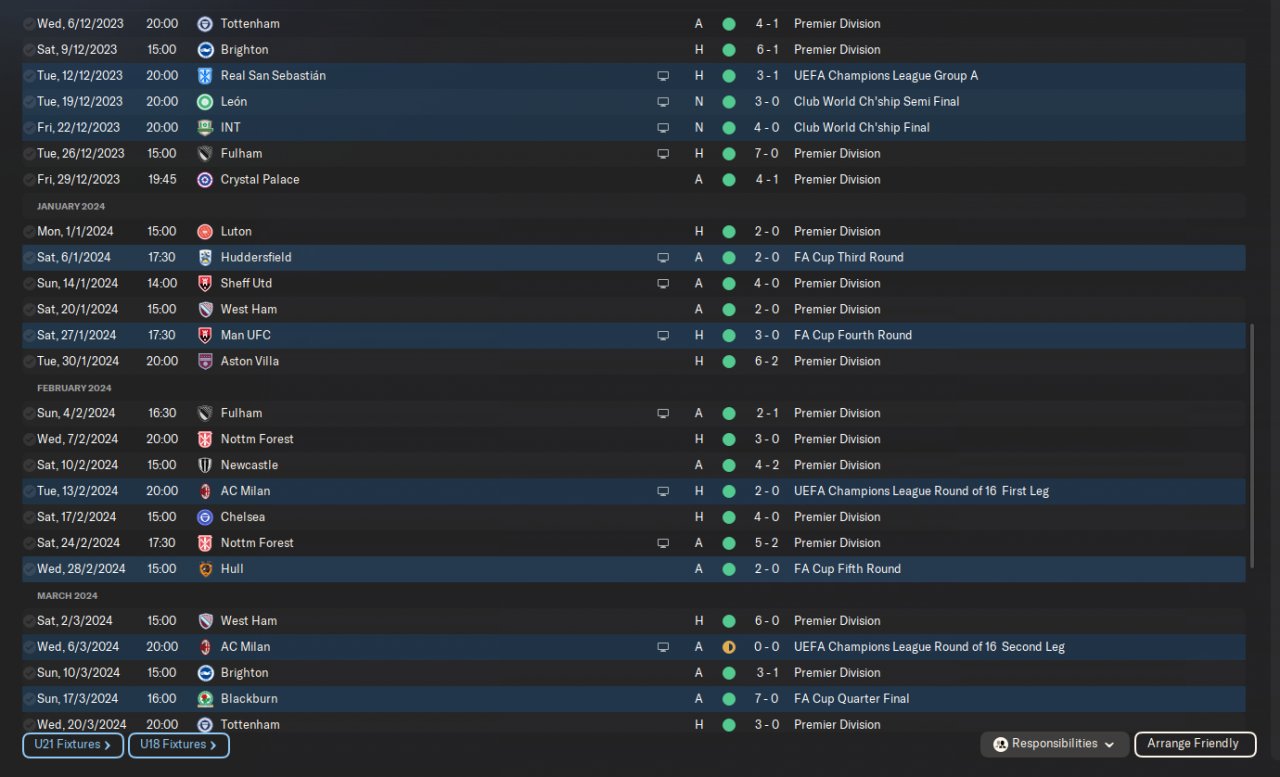Expand U18 Fixtures

(x=179, y=745)
